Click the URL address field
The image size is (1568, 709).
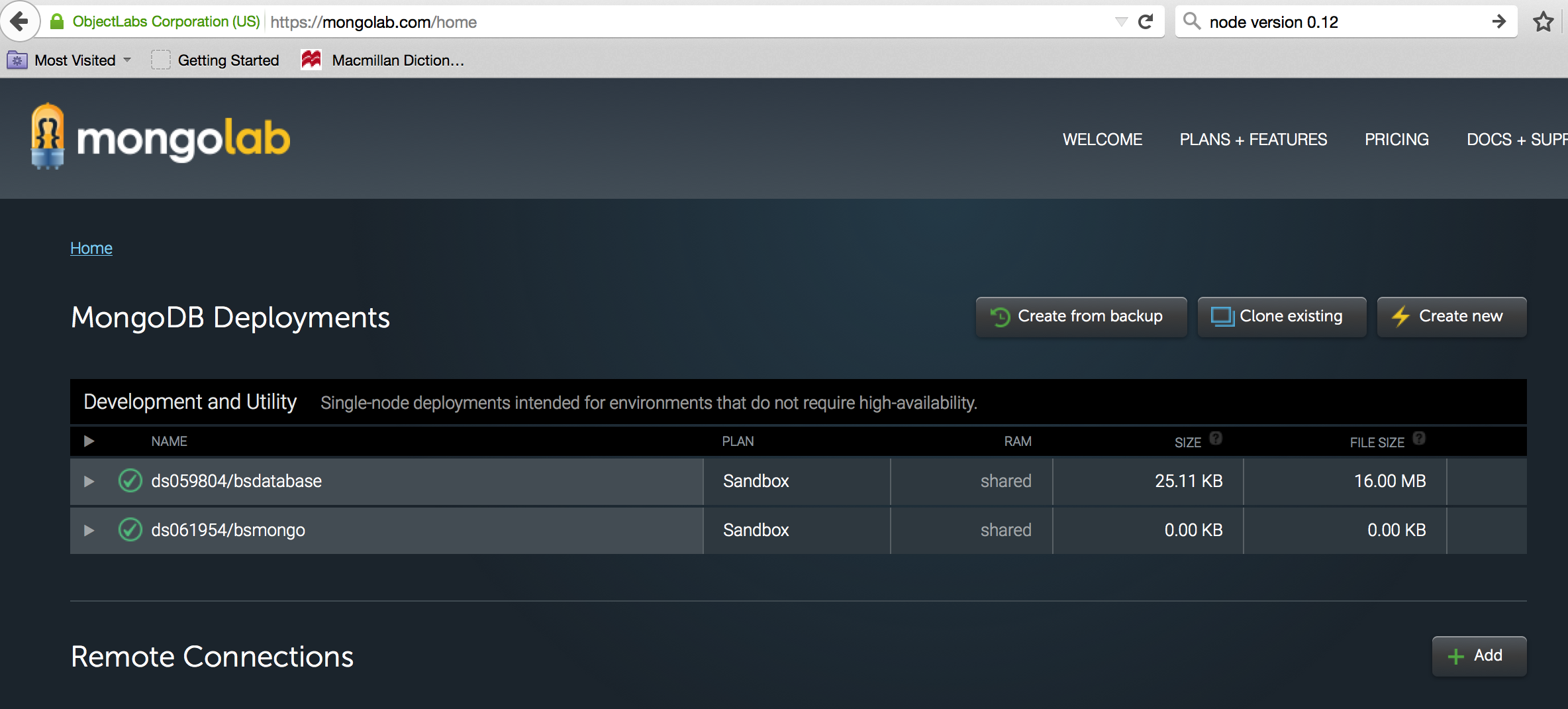pos(689,22)
